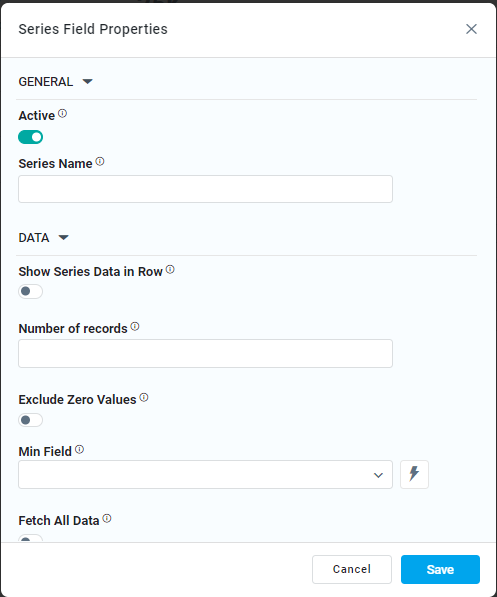Click the info icon next to Fetch All Data
The image size is (497, 597).
107,518
